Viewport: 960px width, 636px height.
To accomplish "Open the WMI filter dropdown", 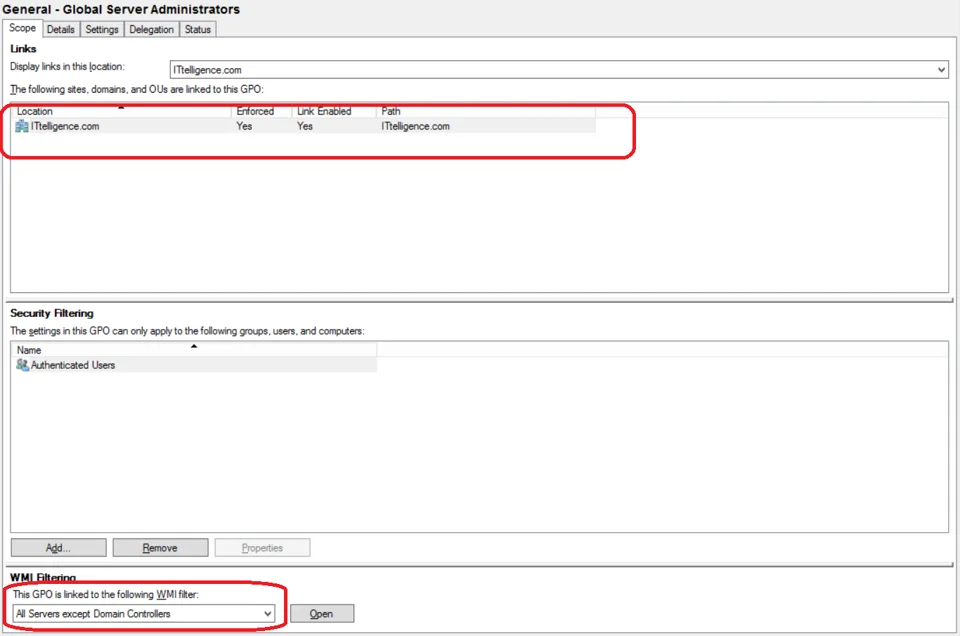I will pyautogui.click(x=144, y=613).
